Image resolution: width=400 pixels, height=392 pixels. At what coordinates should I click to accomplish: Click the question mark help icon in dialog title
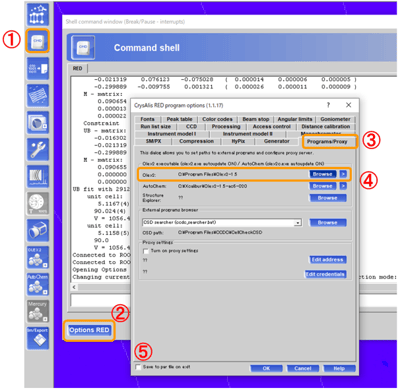click(328, 105)
